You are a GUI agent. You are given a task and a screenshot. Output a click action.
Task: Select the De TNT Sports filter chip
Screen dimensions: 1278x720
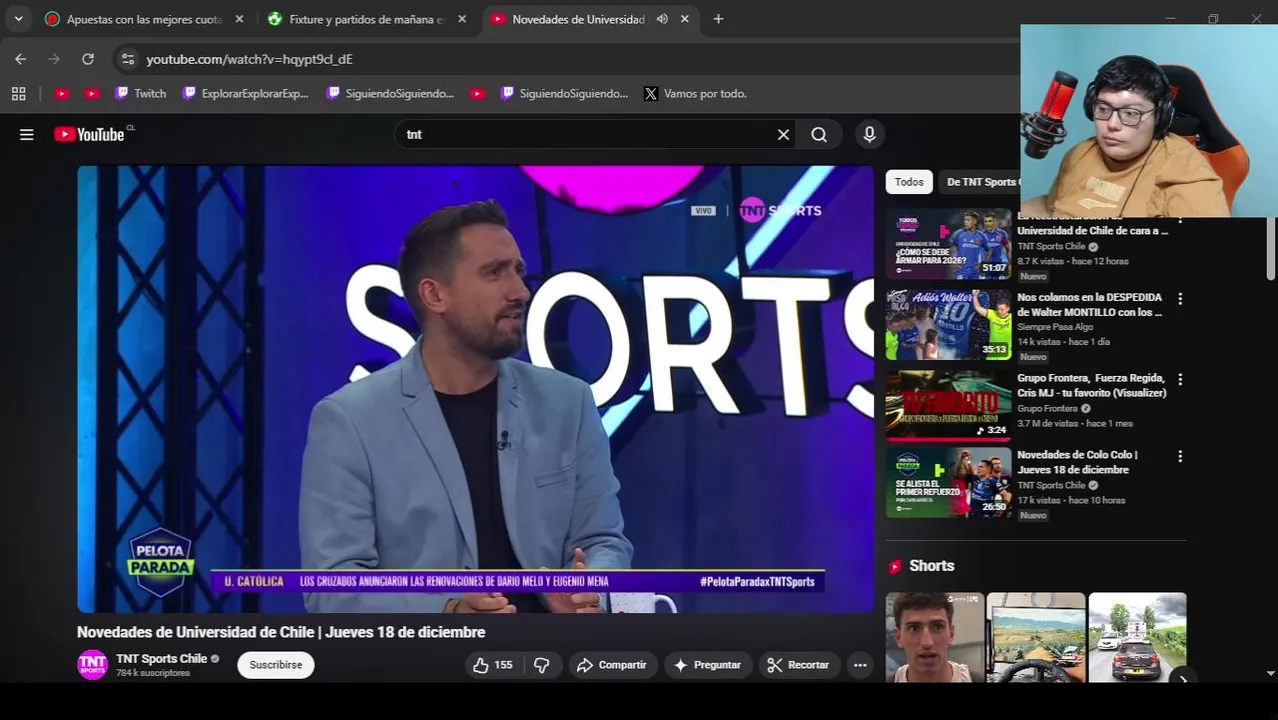click(982, 182)
